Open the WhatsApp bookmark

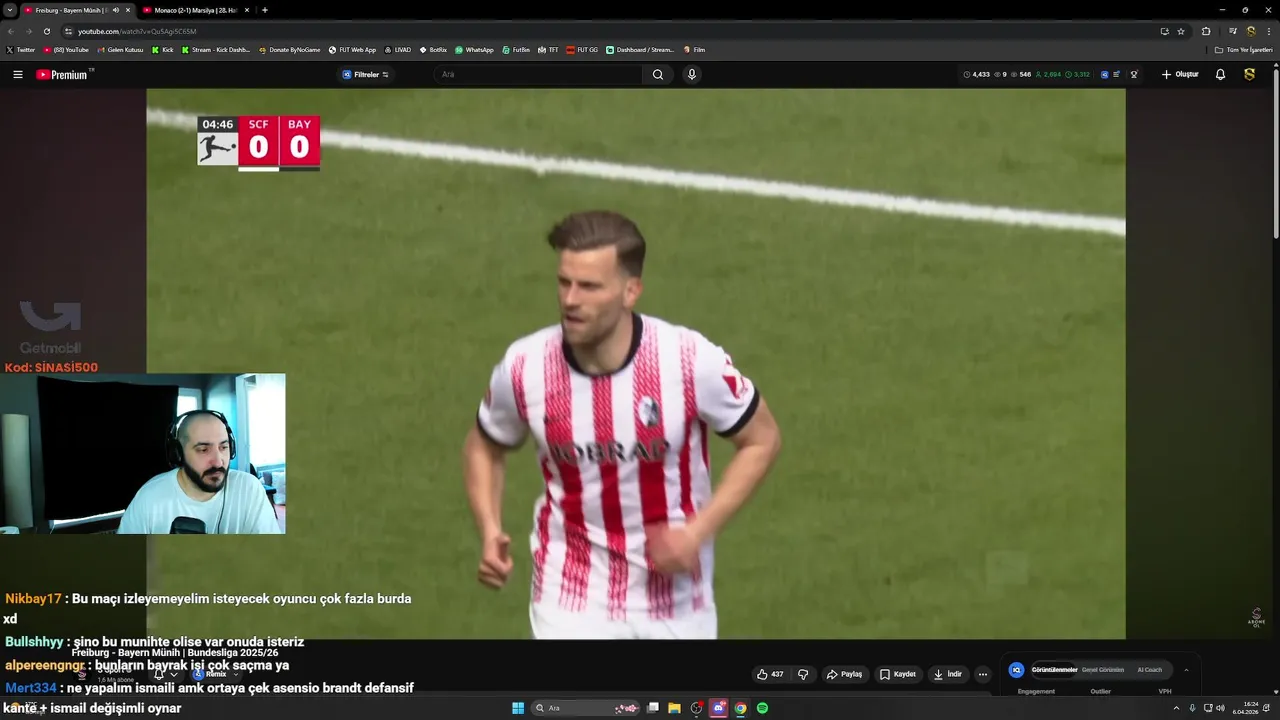[x=474, y=50]
